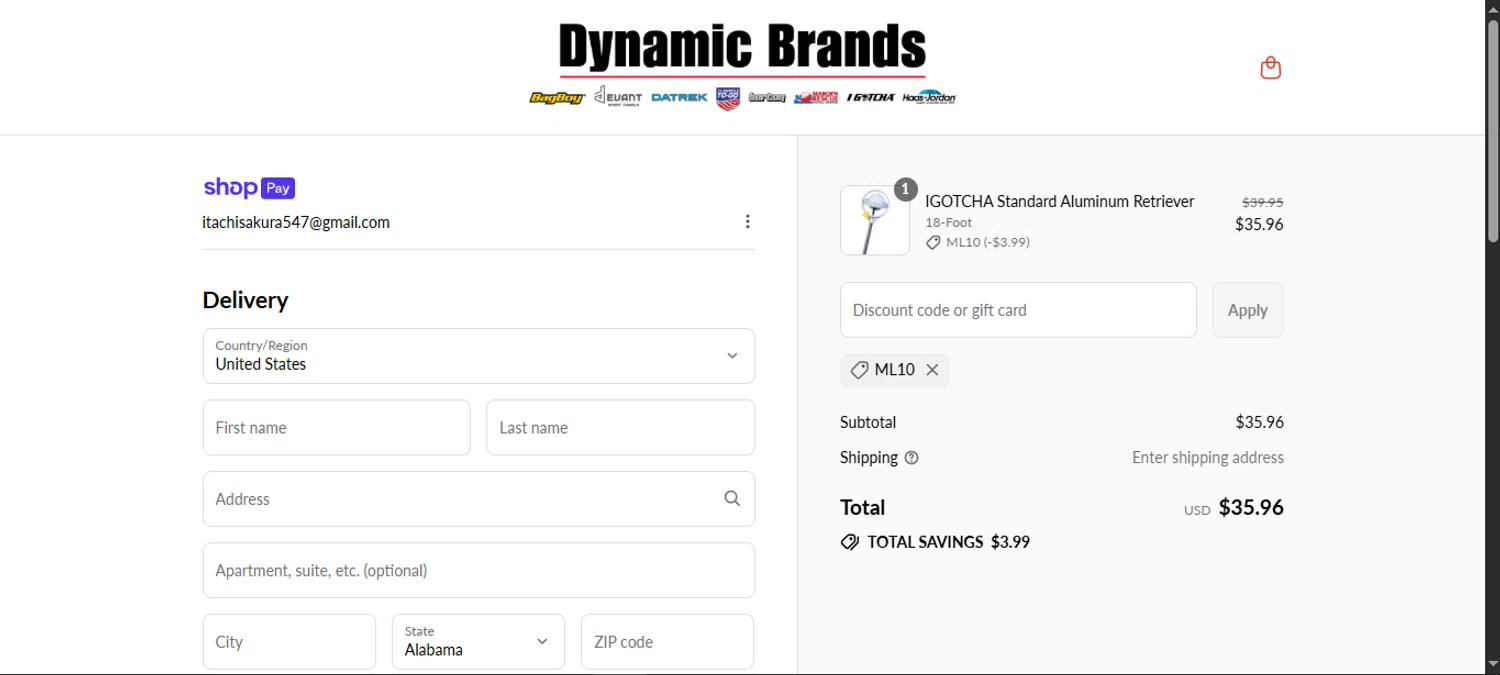The image size is (1500, 675).
Task: Click the First name field
Action: pyautogui.click(x=337, y=428)
